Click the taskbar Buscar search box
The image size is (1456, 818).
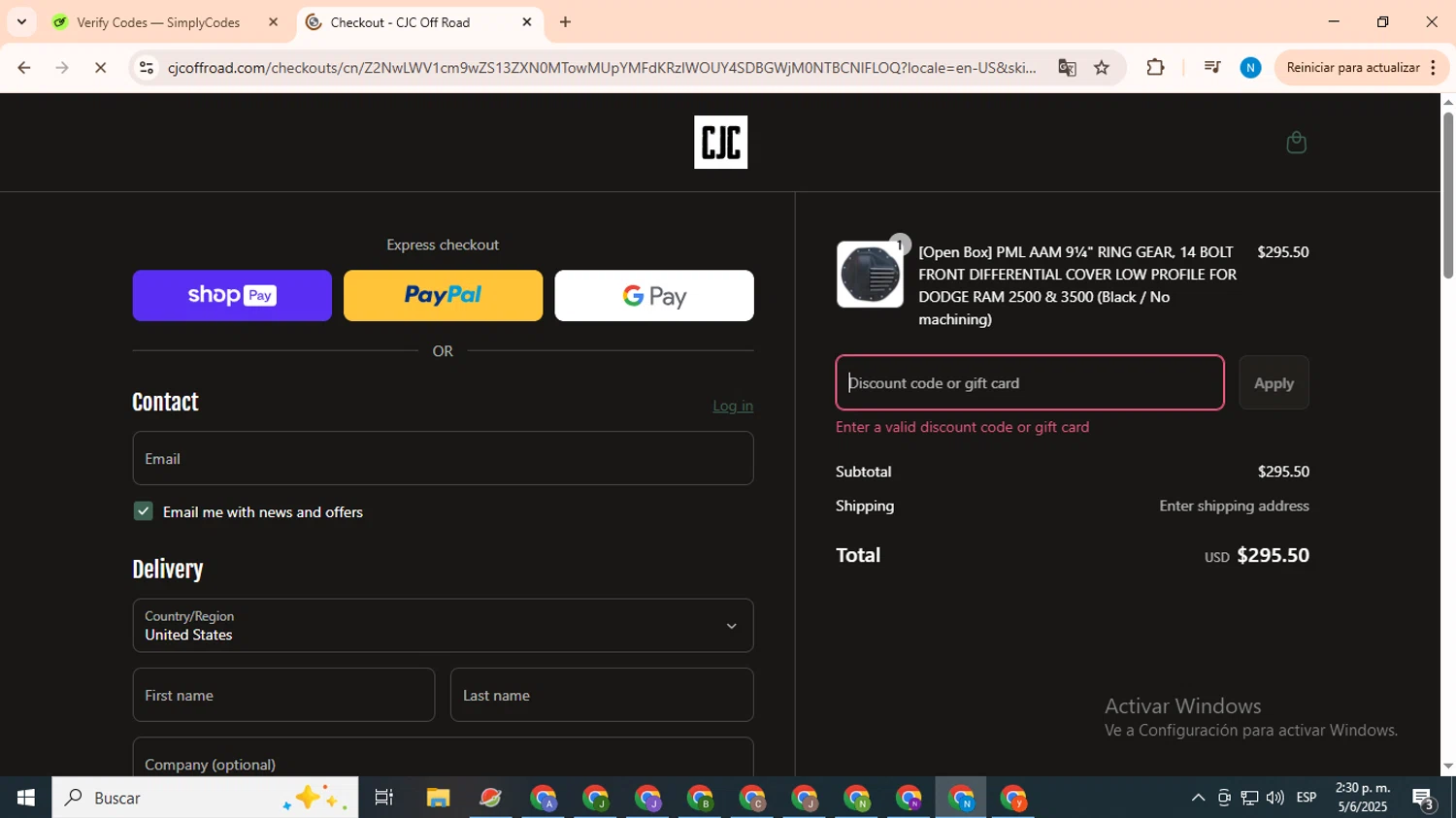point(205,798)
